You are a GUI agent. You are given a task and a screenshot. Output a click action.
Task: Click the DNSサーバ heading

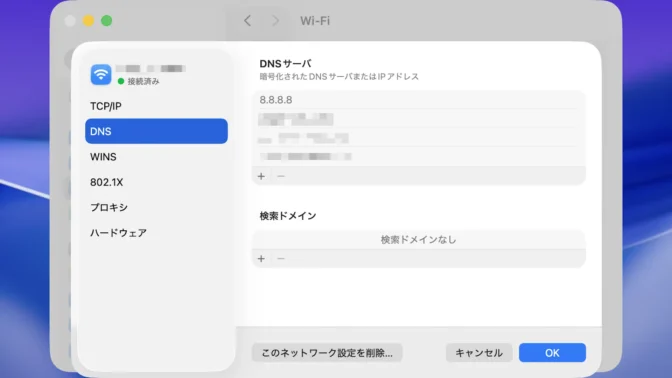click(x=285, y=64)
